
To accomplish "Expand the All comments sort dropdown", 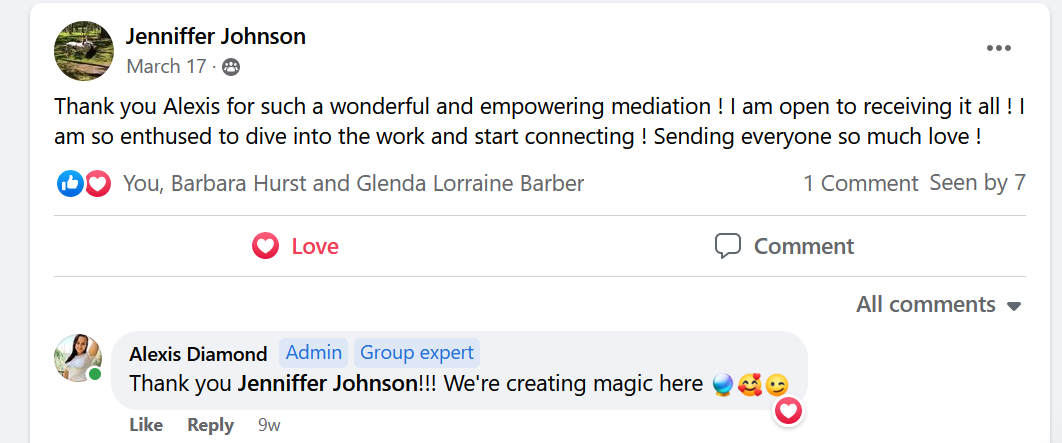I will click(937, 304).
